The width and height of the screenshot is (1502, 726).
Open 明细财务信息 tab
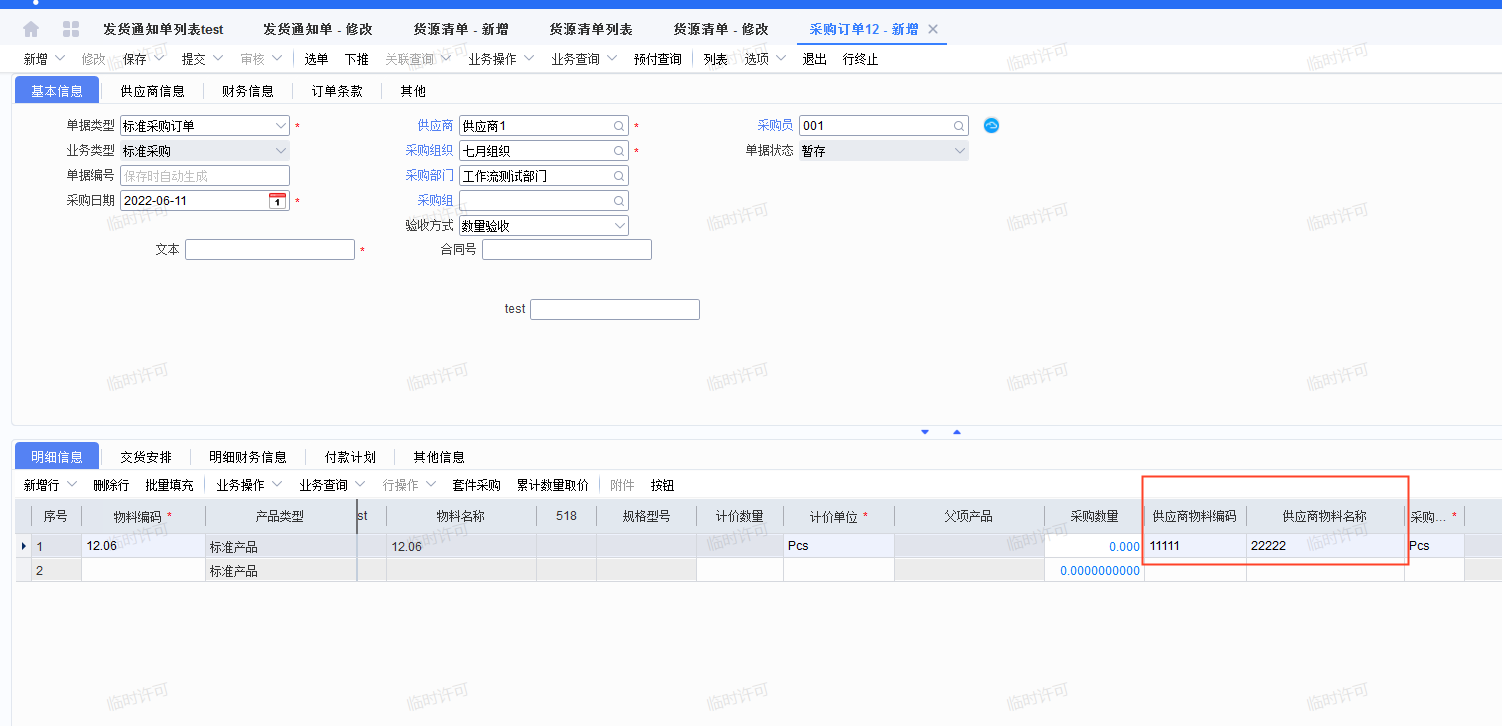tap(248, 457)
